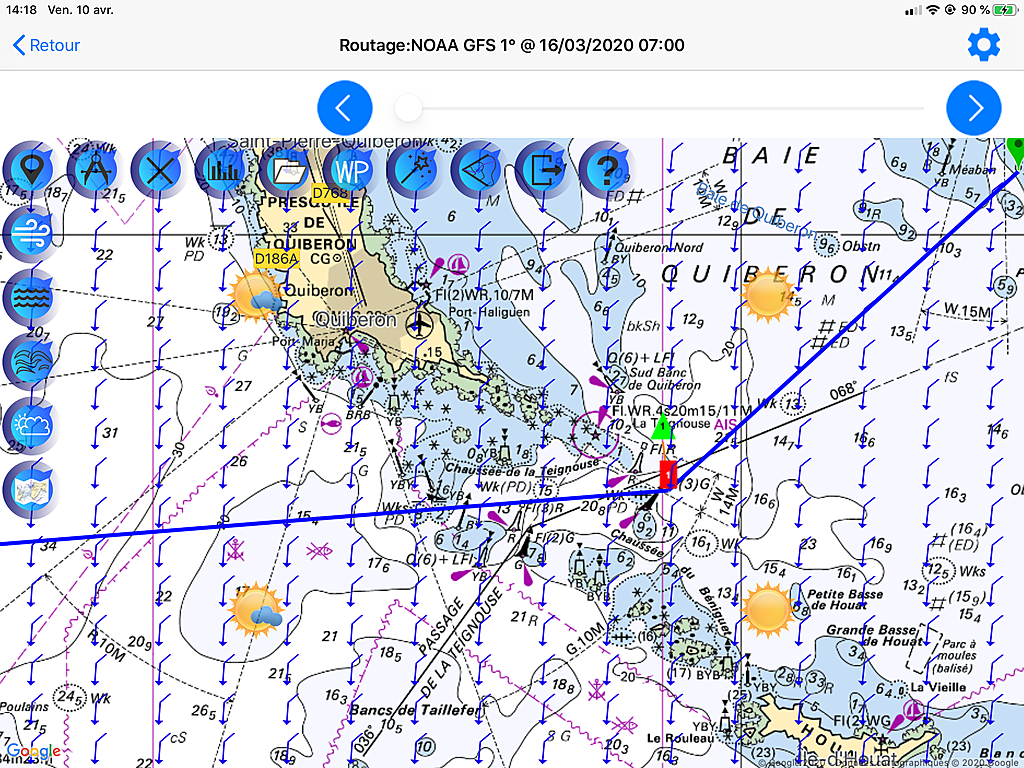Screen dimensions: 1024x768
Task: Toggle the wind layer icon
Action: click(x=31, y=234)
